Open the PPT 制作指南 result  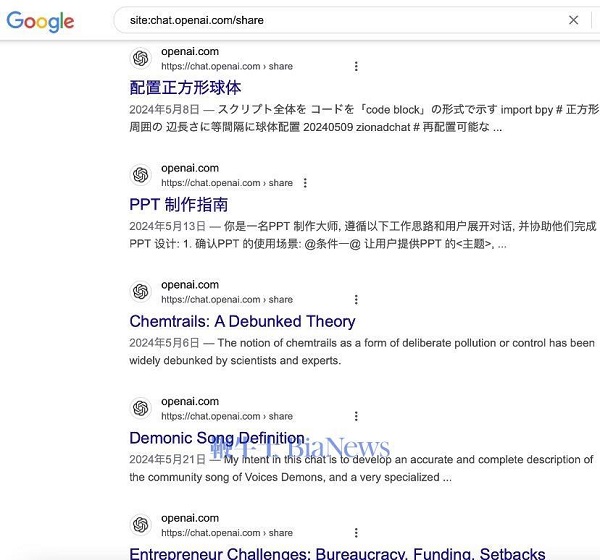point(179,204)
